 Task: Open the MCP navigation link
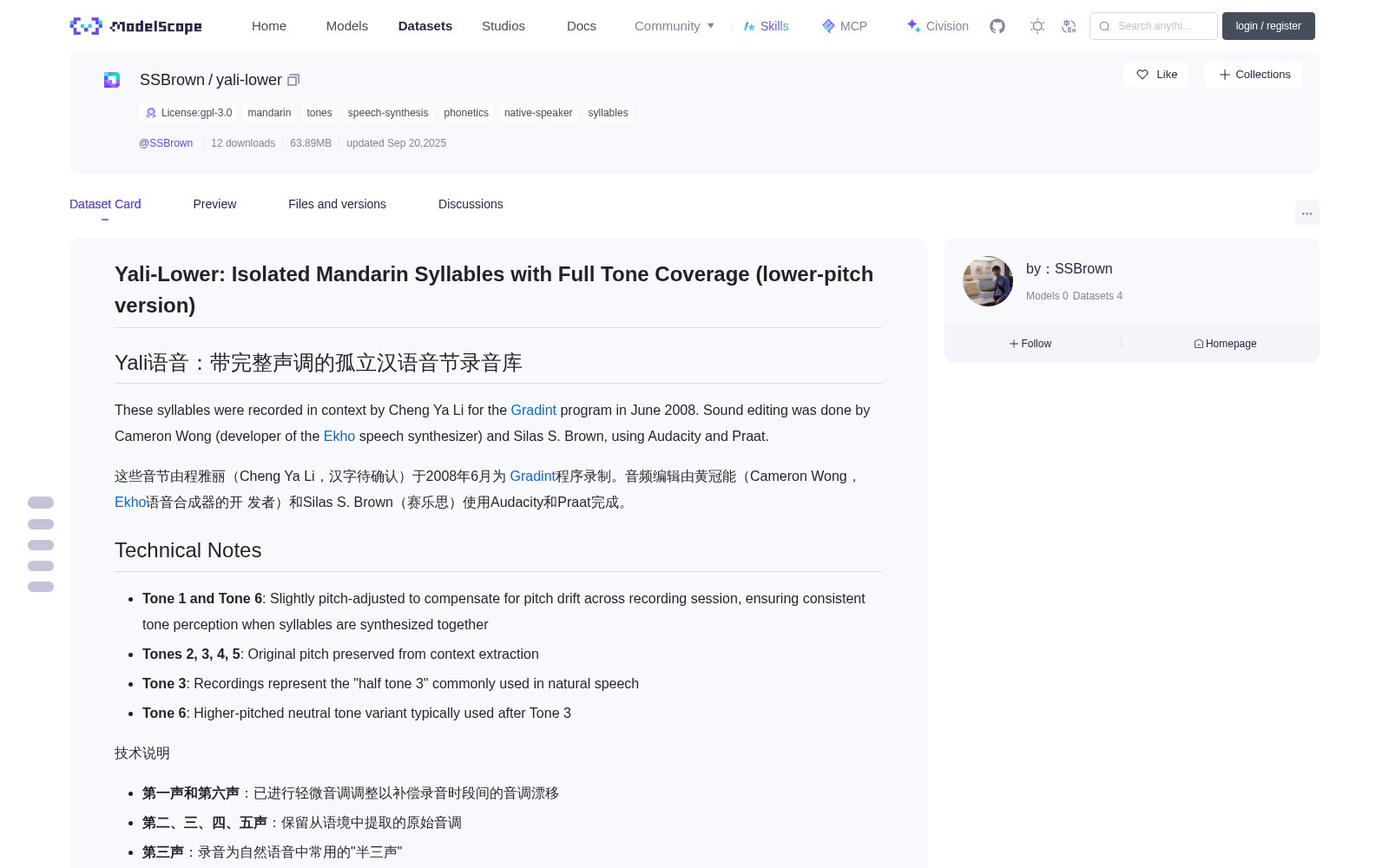click(x=845, y=26)
